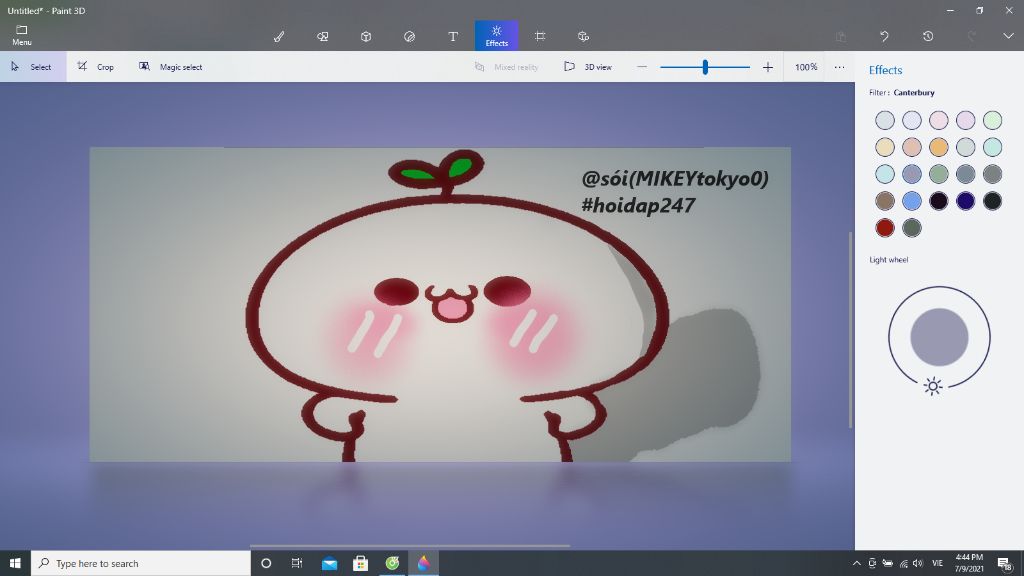Click the zoom in plus button
The image size is (1024, 576).
768,67
